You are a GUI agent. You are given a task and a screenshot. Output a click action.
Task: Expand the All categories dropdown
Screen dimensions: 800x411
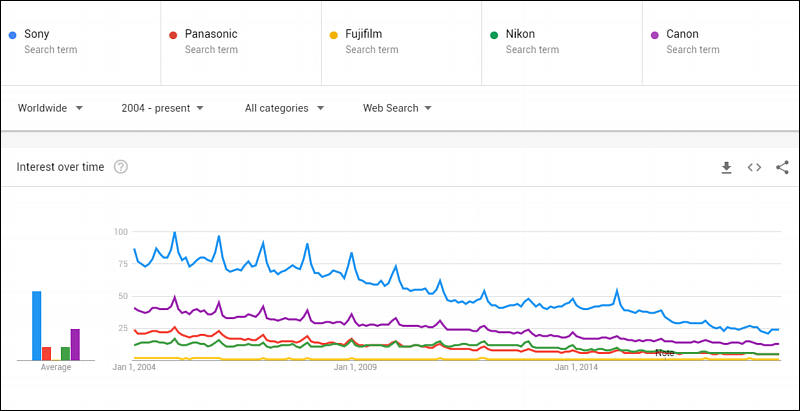[284, 108]
